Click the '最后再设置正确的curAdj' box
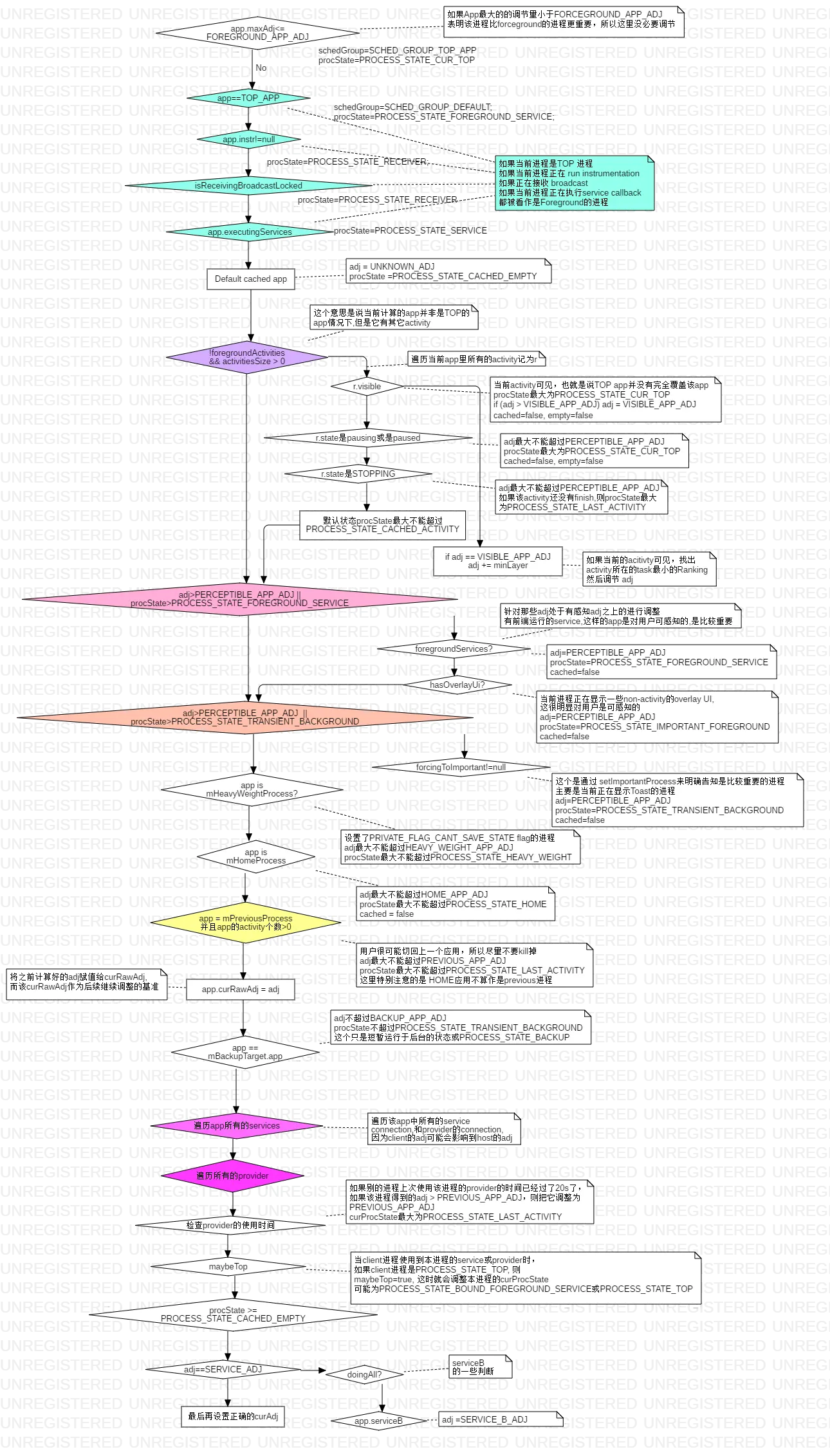The width and height of the screenshot is (830, 1456). click(x=233, y=1417)
